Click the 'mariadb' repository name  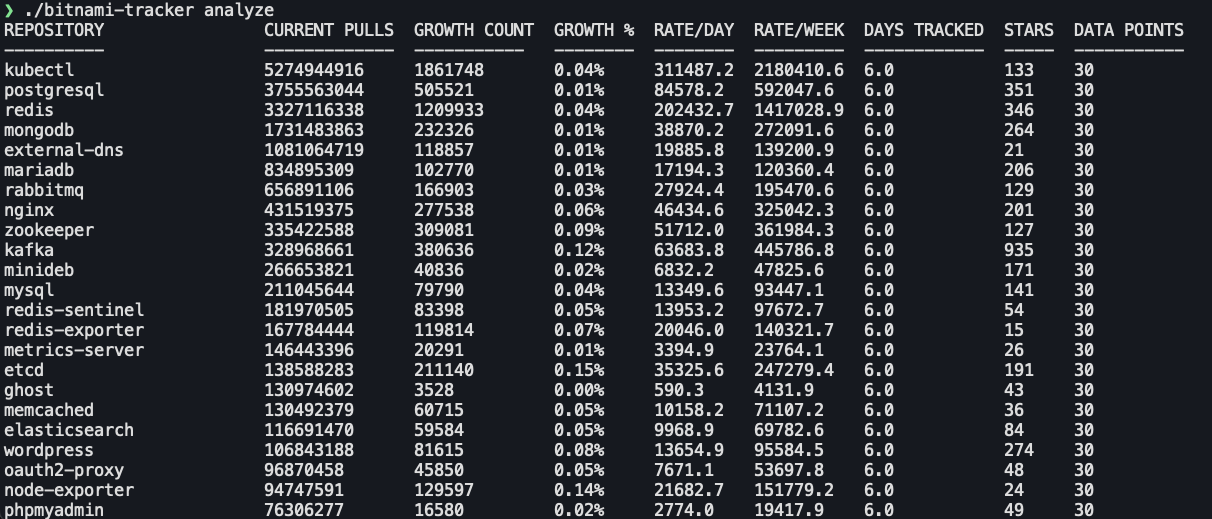[39, 170]
